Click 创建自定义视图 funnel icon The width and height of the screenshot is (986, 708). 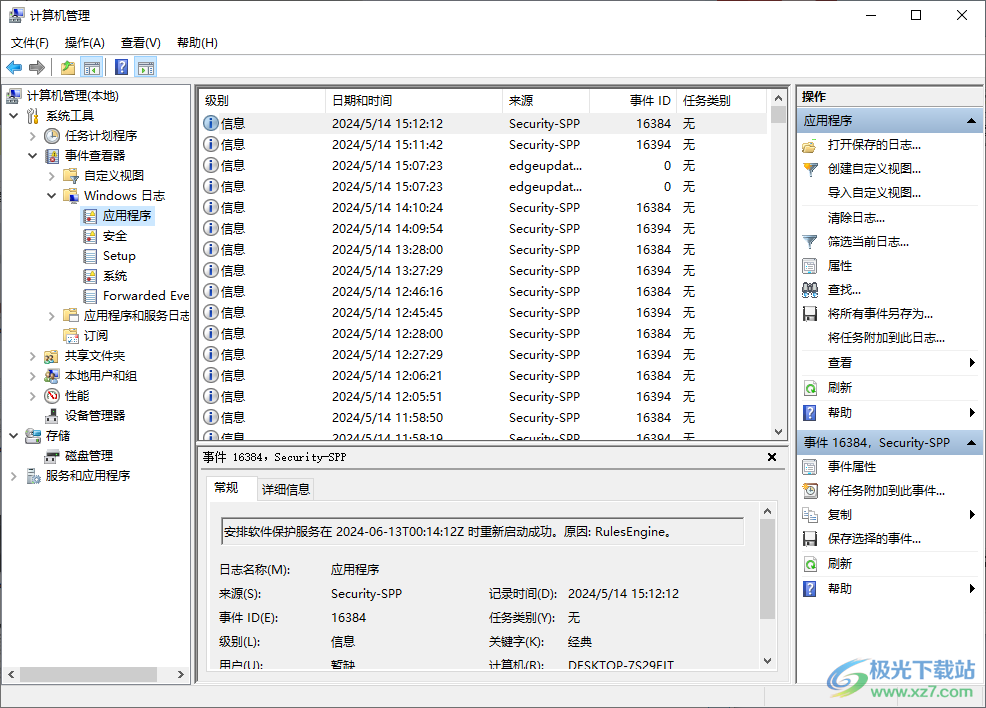tap(810, 169)
